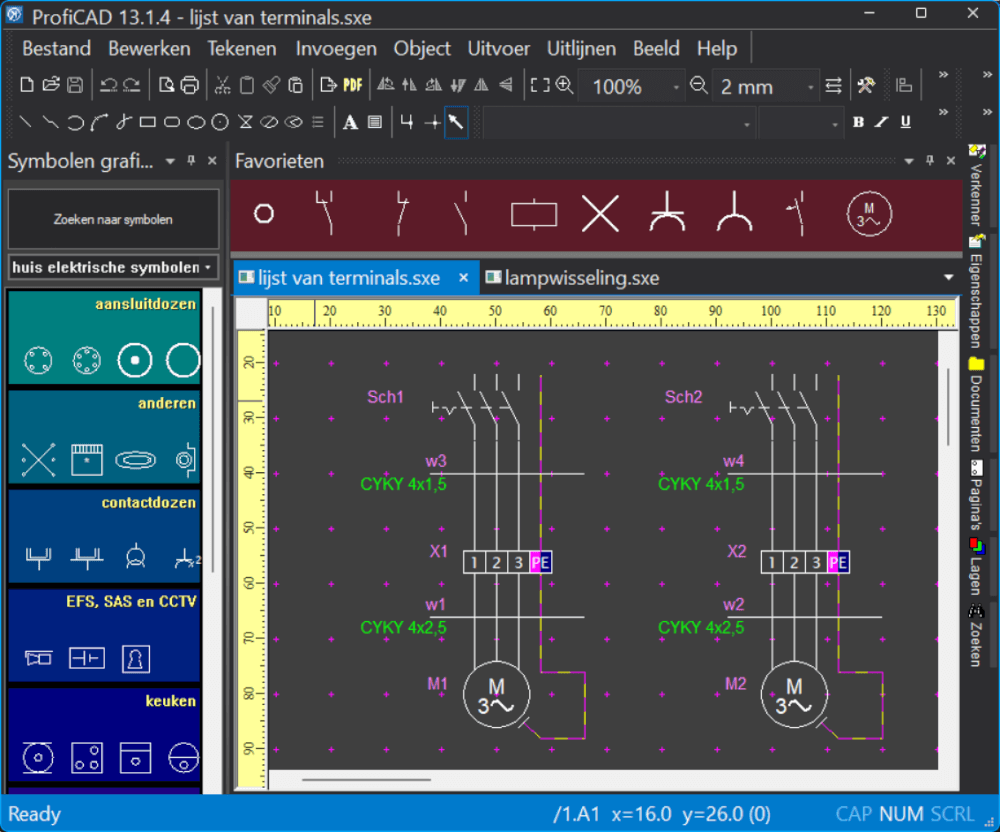The width and height of the screenshot is (1000, 832).
Task: Select the ellipse drawing tool
Action: click(196, 122)
